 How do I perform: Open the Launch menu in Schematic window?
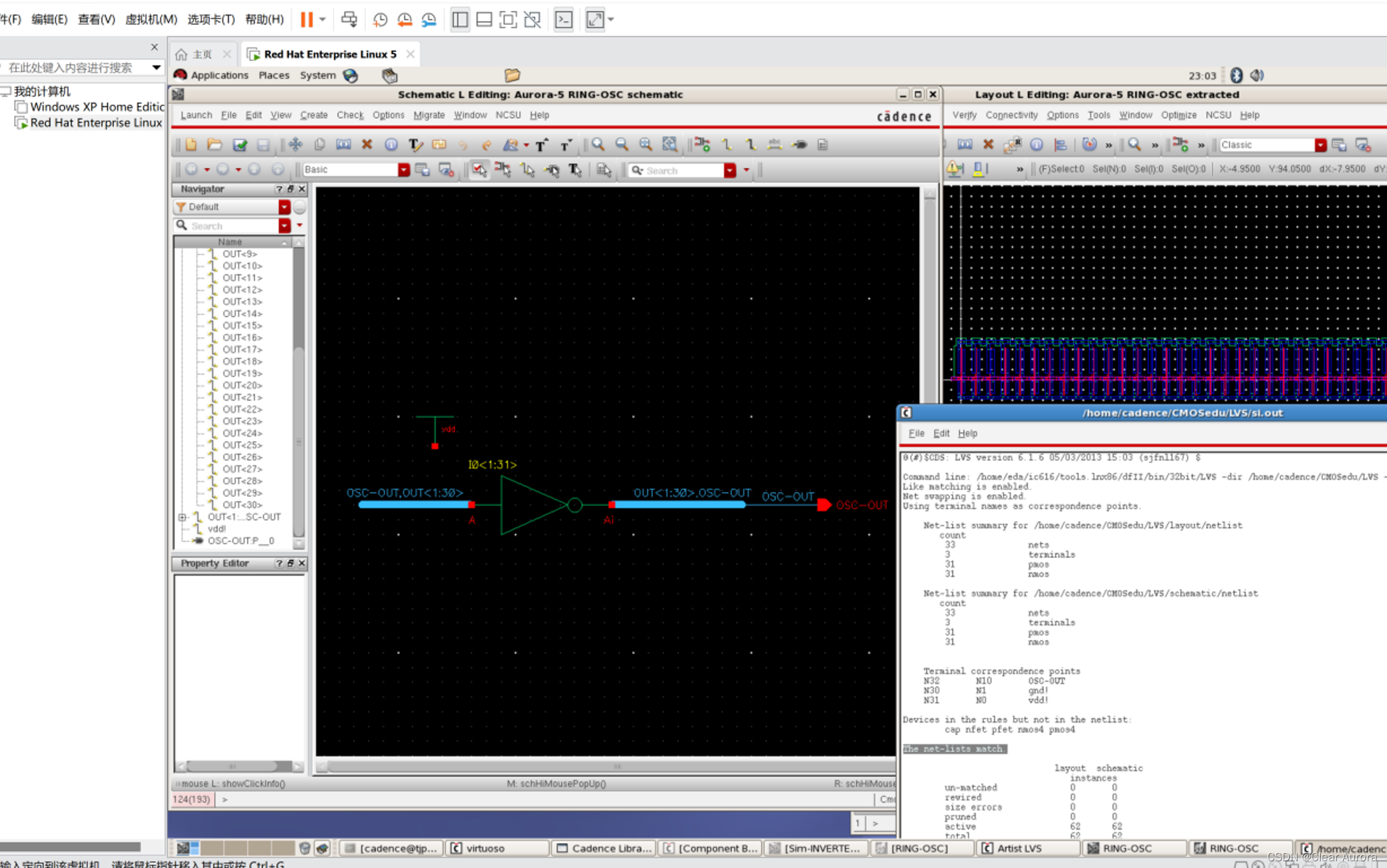[x=196, y=115]
